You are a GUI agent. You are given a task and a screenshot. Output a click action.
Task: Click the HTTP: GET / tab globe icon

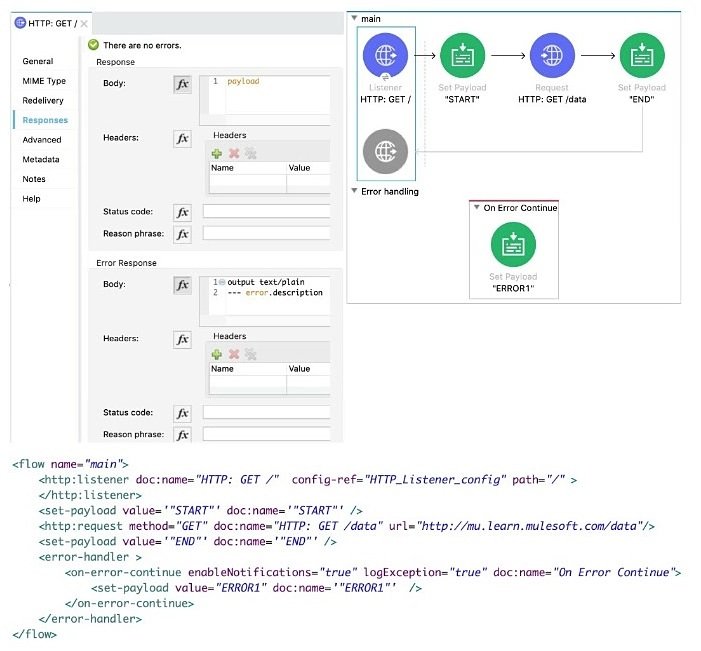point(20,23)
